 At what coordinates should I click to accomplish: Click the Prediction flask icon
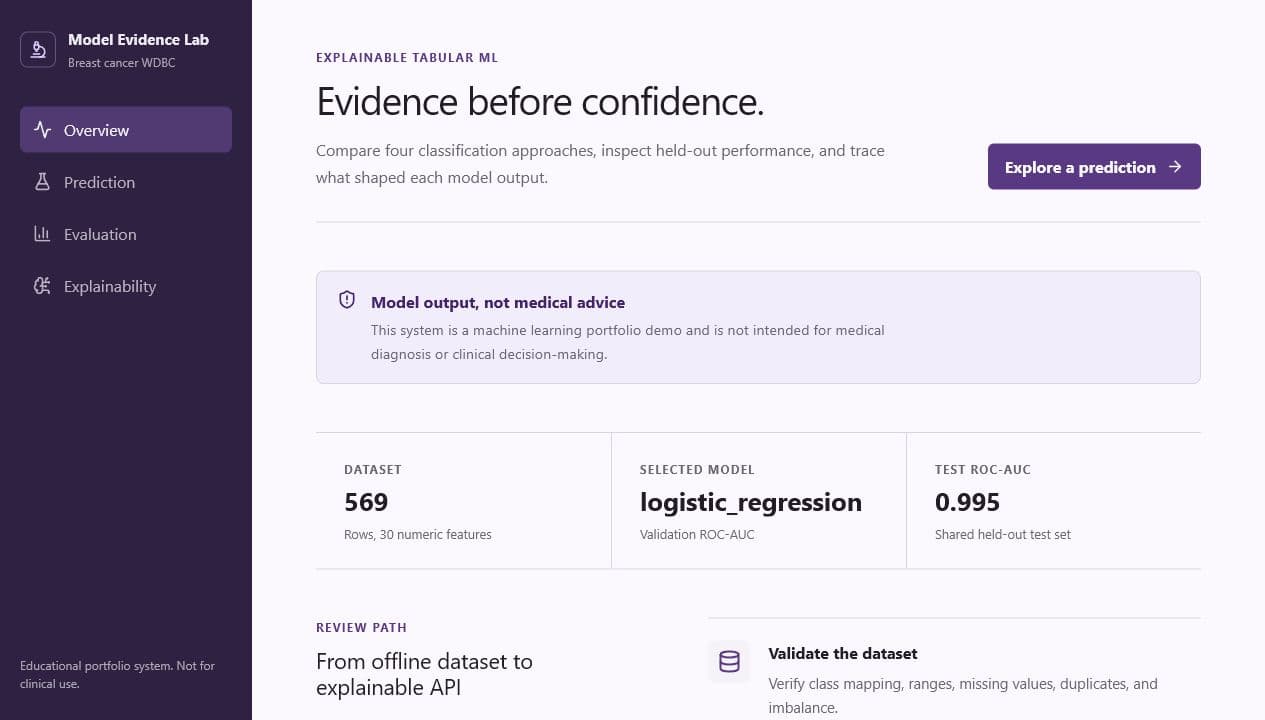(42, 182)
